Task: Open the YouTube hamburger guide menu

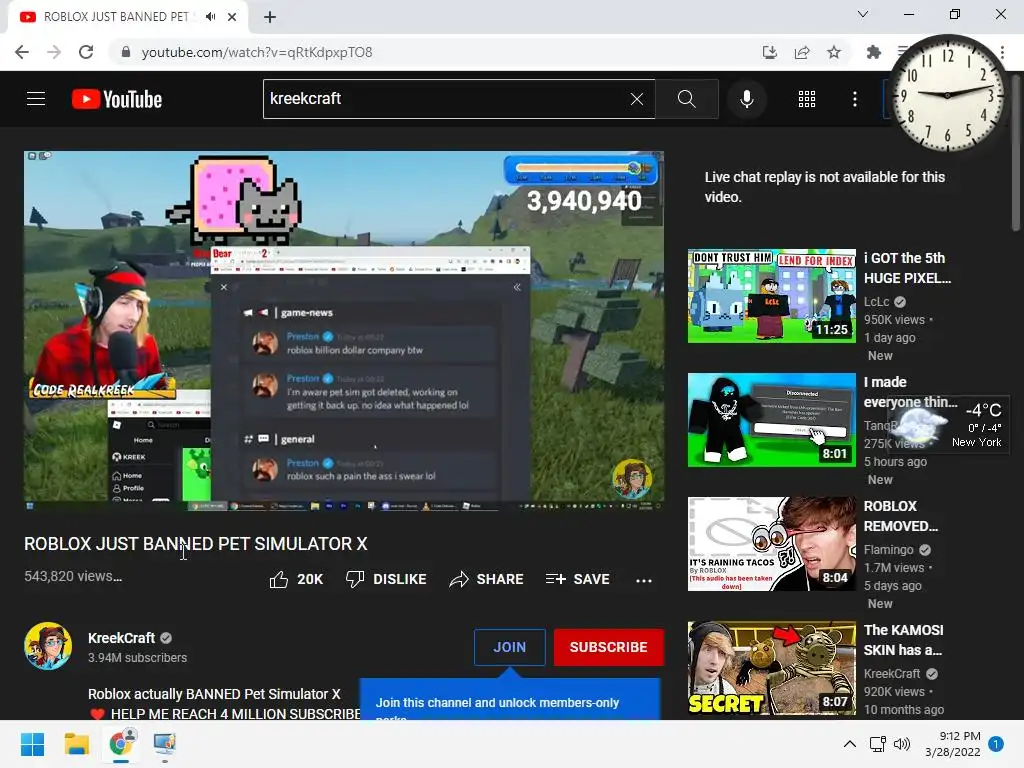Action: tap(36, 99)
